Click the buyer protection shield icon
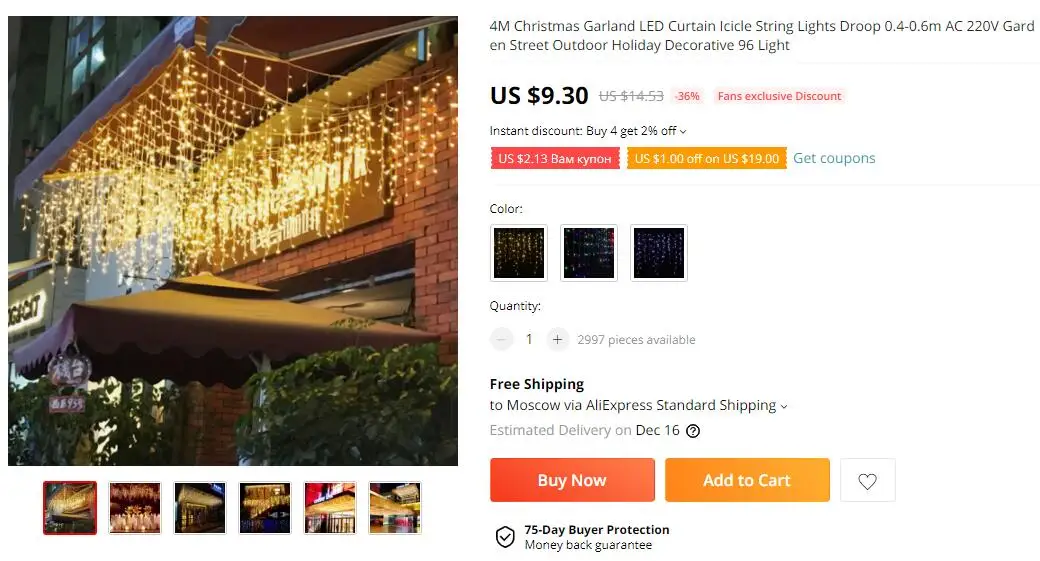1040x561 pixels. [x=505, y=536]
